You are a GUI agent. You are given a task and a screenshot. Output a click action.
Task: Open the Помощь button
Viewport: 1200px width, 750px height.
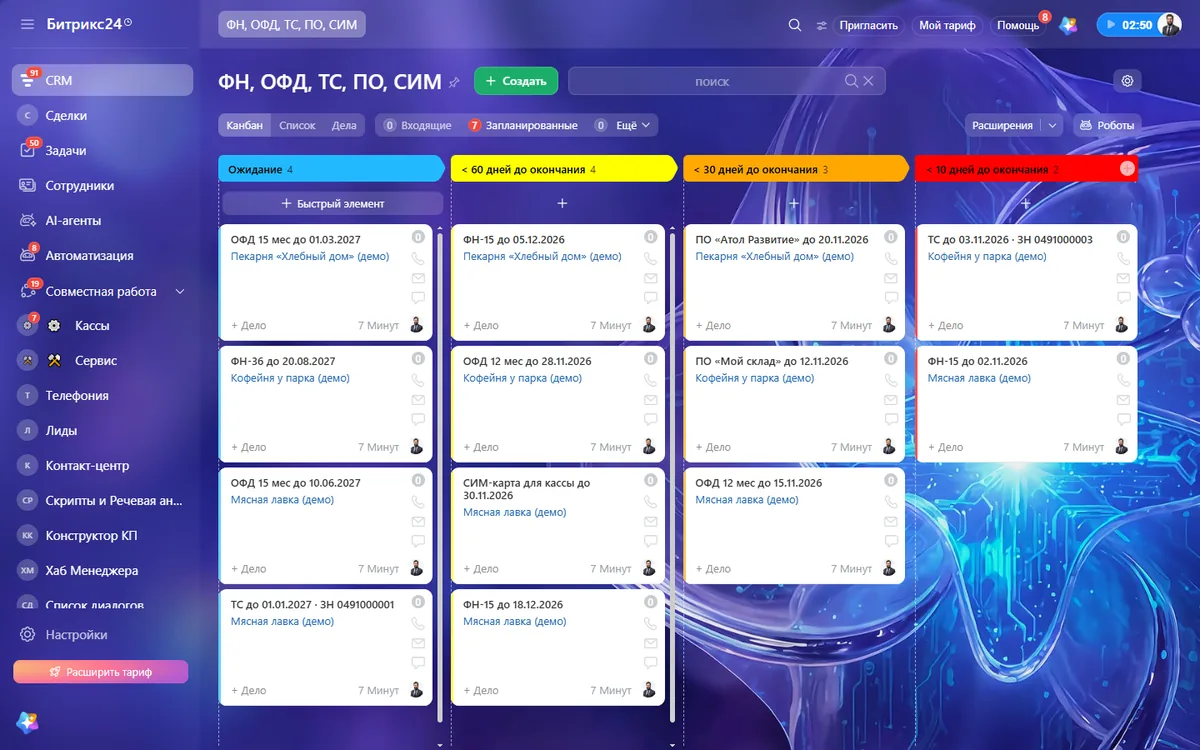(x=1018, y=25)
